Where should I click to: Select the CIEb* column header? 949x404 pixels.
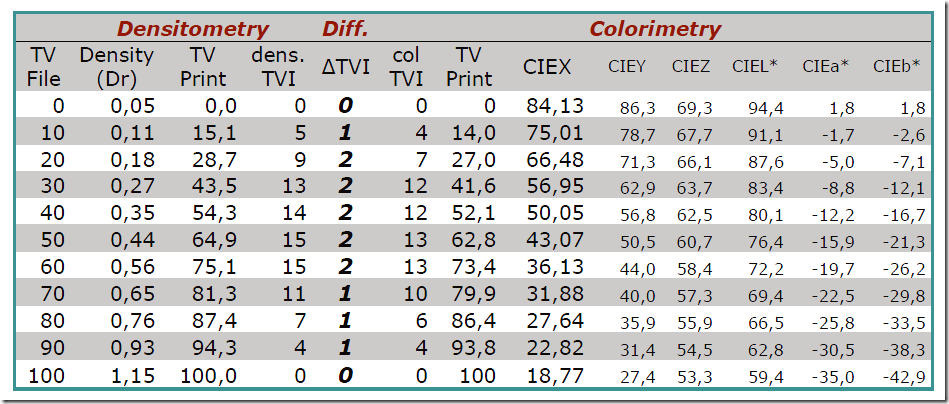[896, 67]
